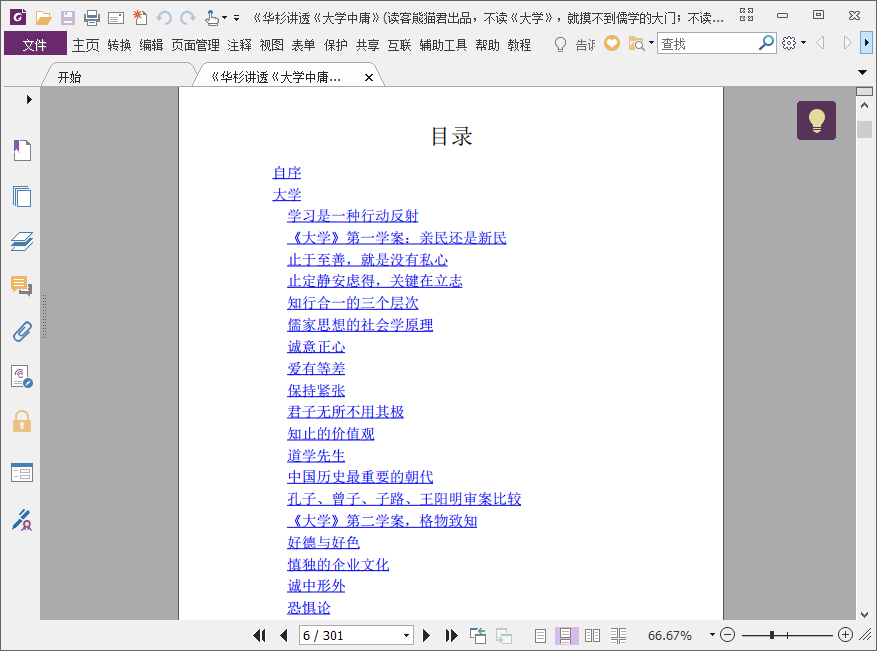Open the certificate pen panel in the sidebar
Image resolution: width=877 pixels, height=651 pixels.
(22, 520)
